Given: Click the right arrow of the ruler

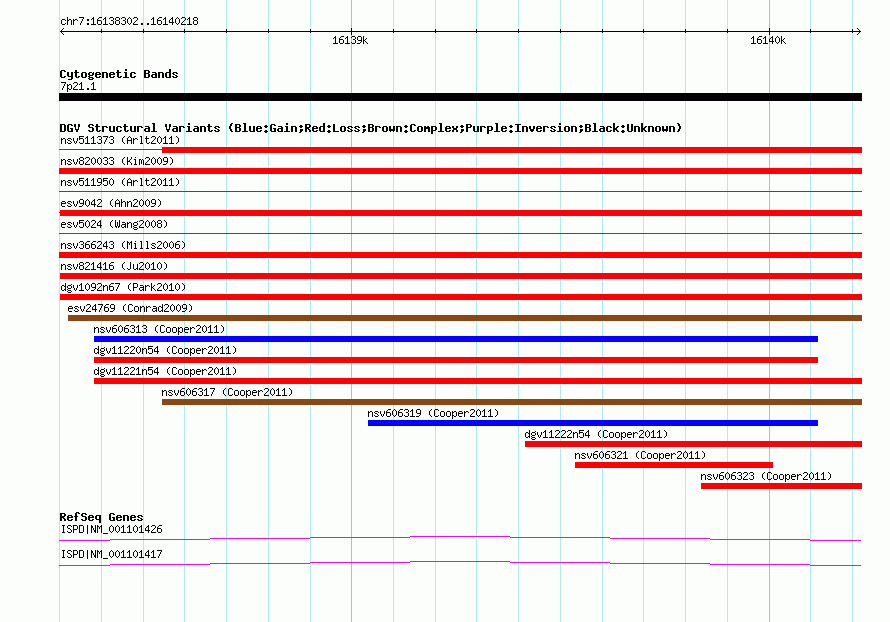Looking at the screenshot, I should (x=858, y=31).
